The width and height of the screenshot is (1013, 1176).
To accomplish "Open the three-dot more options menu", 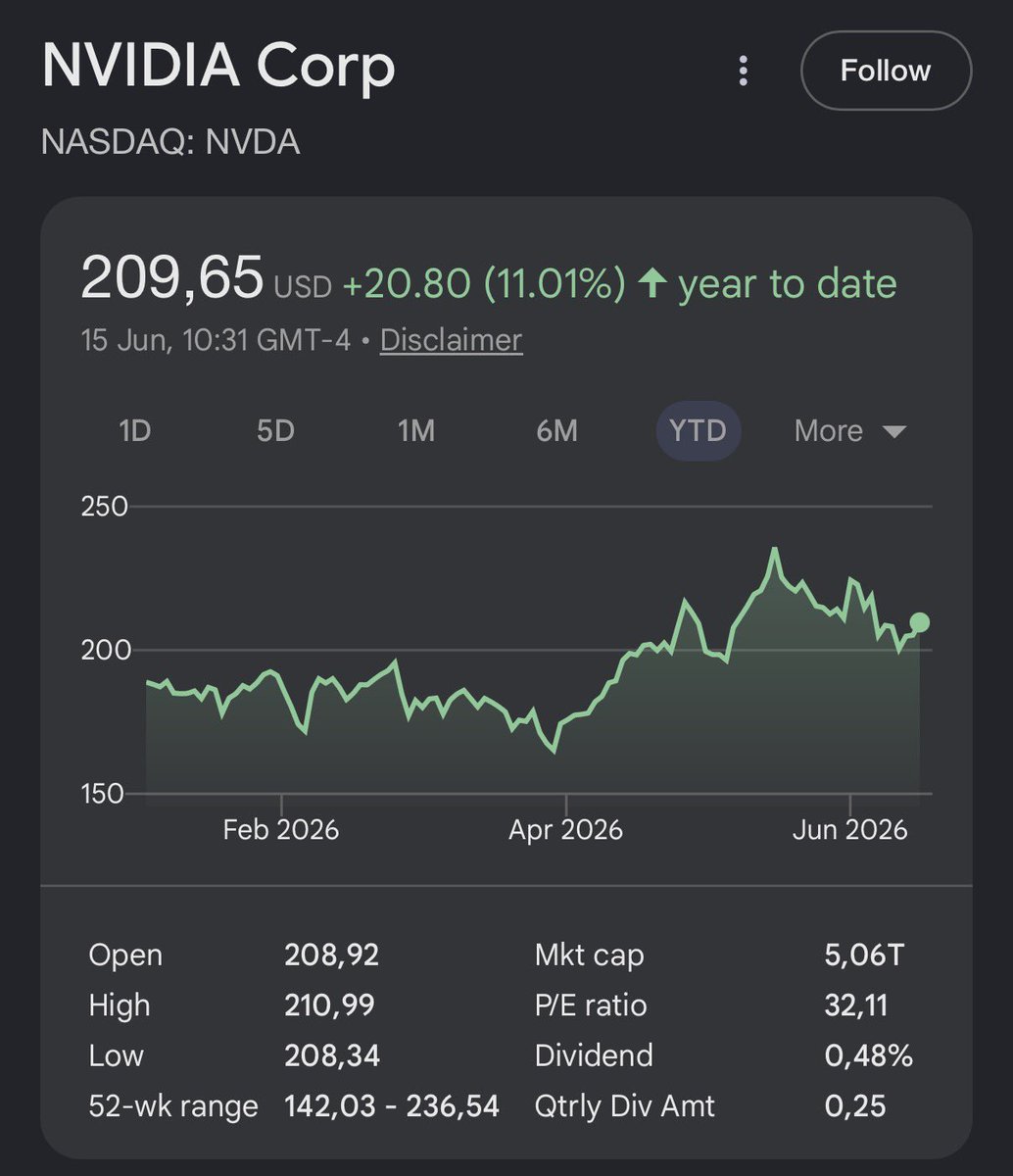I will pyautogui.click(x=744, y=71).
